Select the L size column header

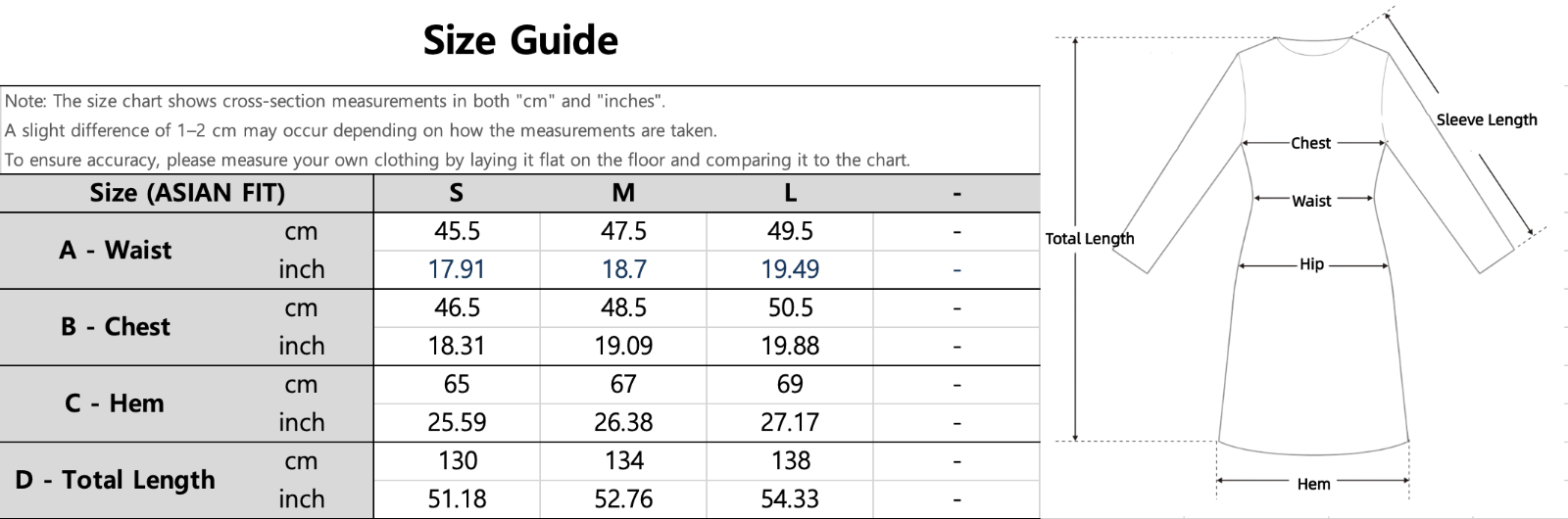point(790,193)
